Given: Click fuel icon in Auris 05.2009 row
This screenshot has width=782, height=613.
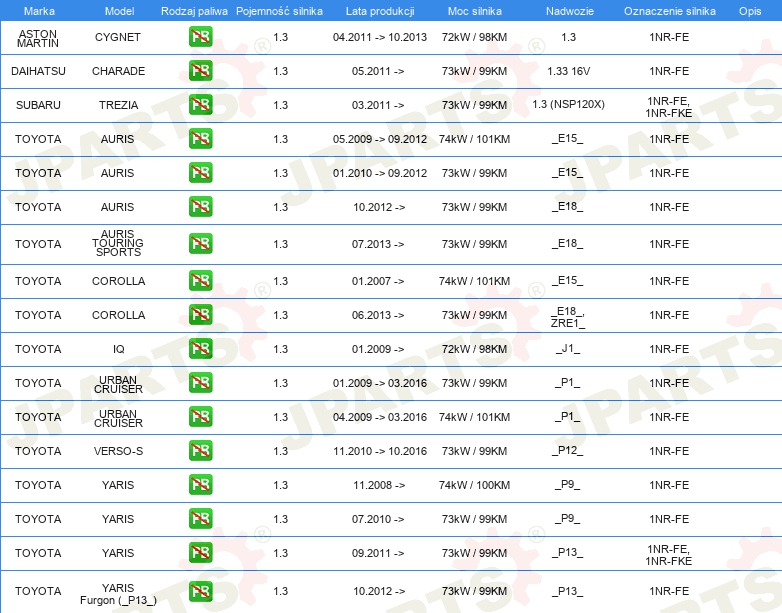Looking at the screenshot, I should (200, 139).
